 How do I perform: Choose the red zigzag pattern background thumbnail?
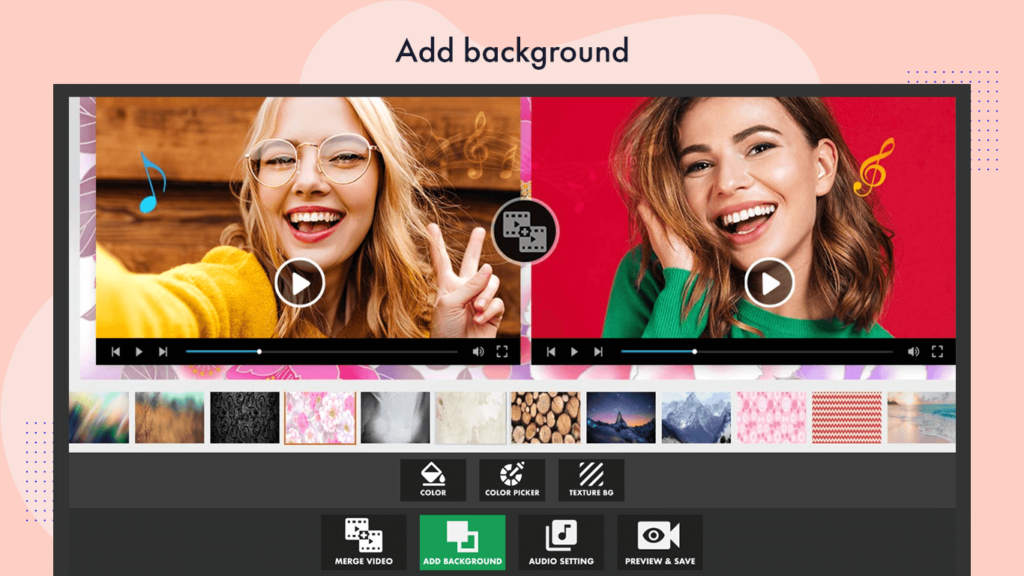coord(847,418)
